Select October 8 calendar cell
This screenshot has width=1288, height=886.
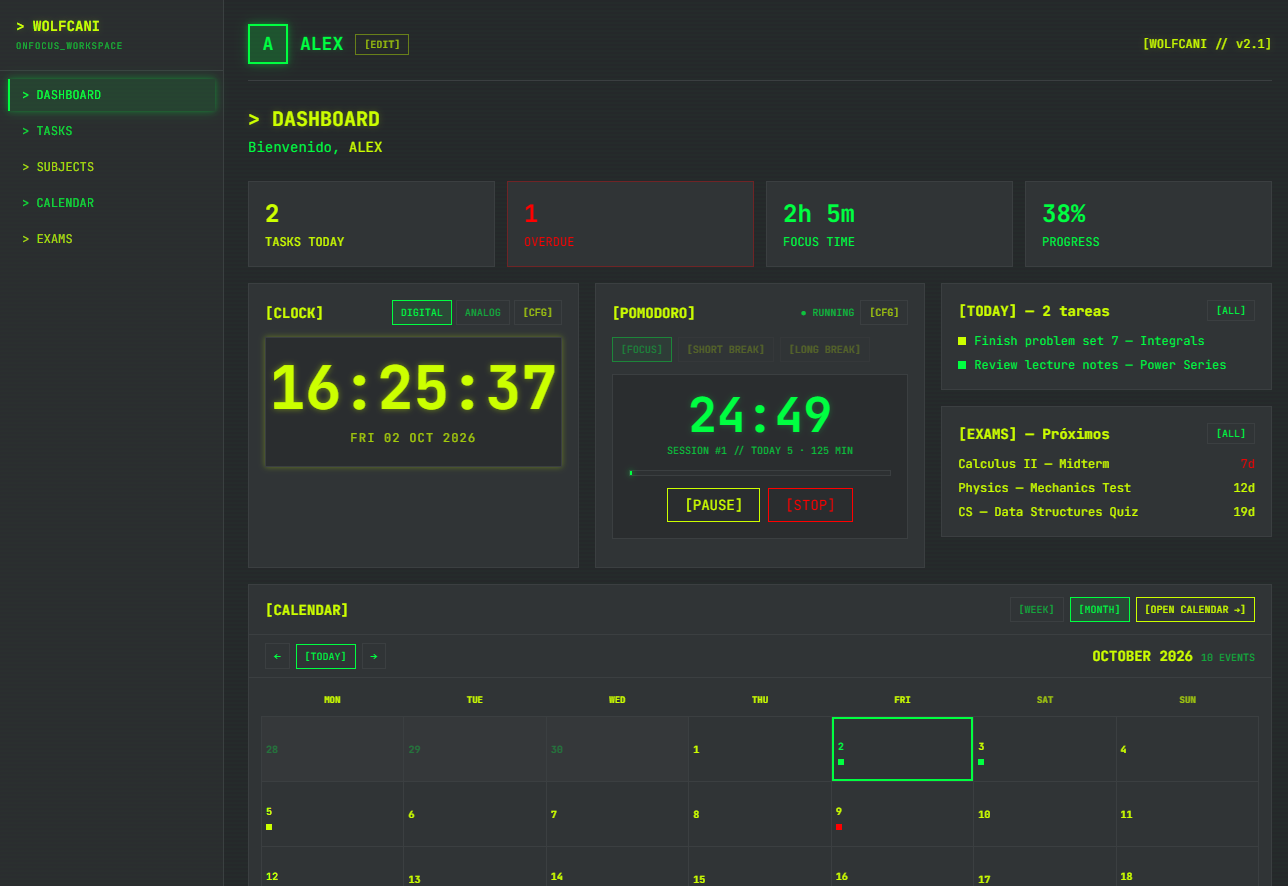pos(760,814)
